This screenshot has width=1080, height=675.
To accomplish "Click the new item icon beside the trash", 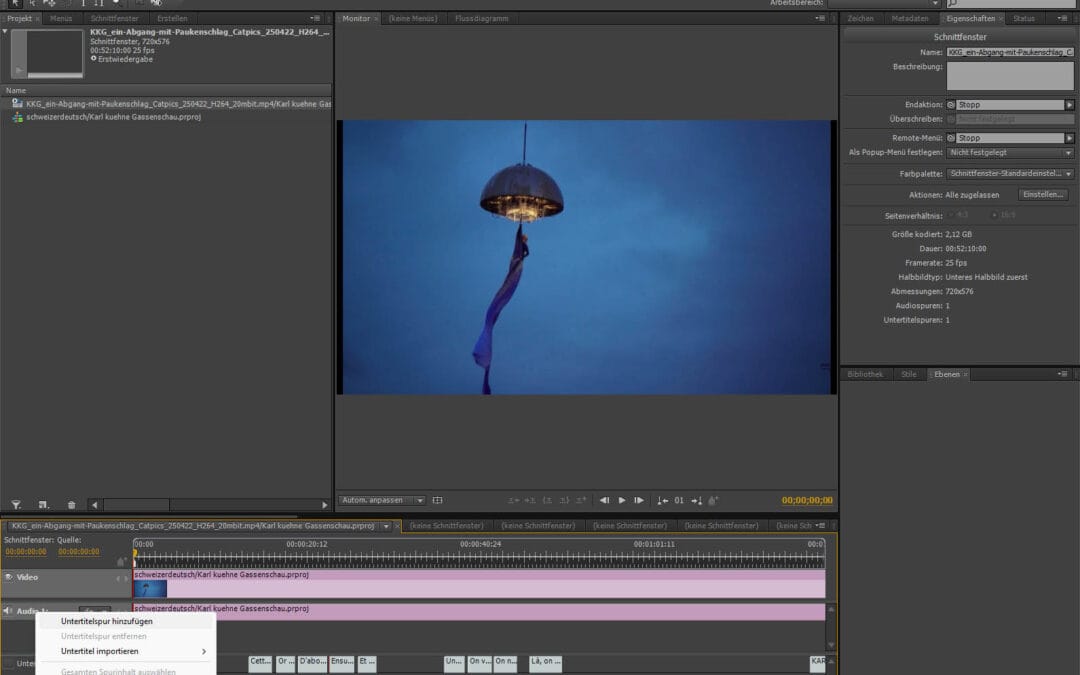I will [x=43, y=505].
